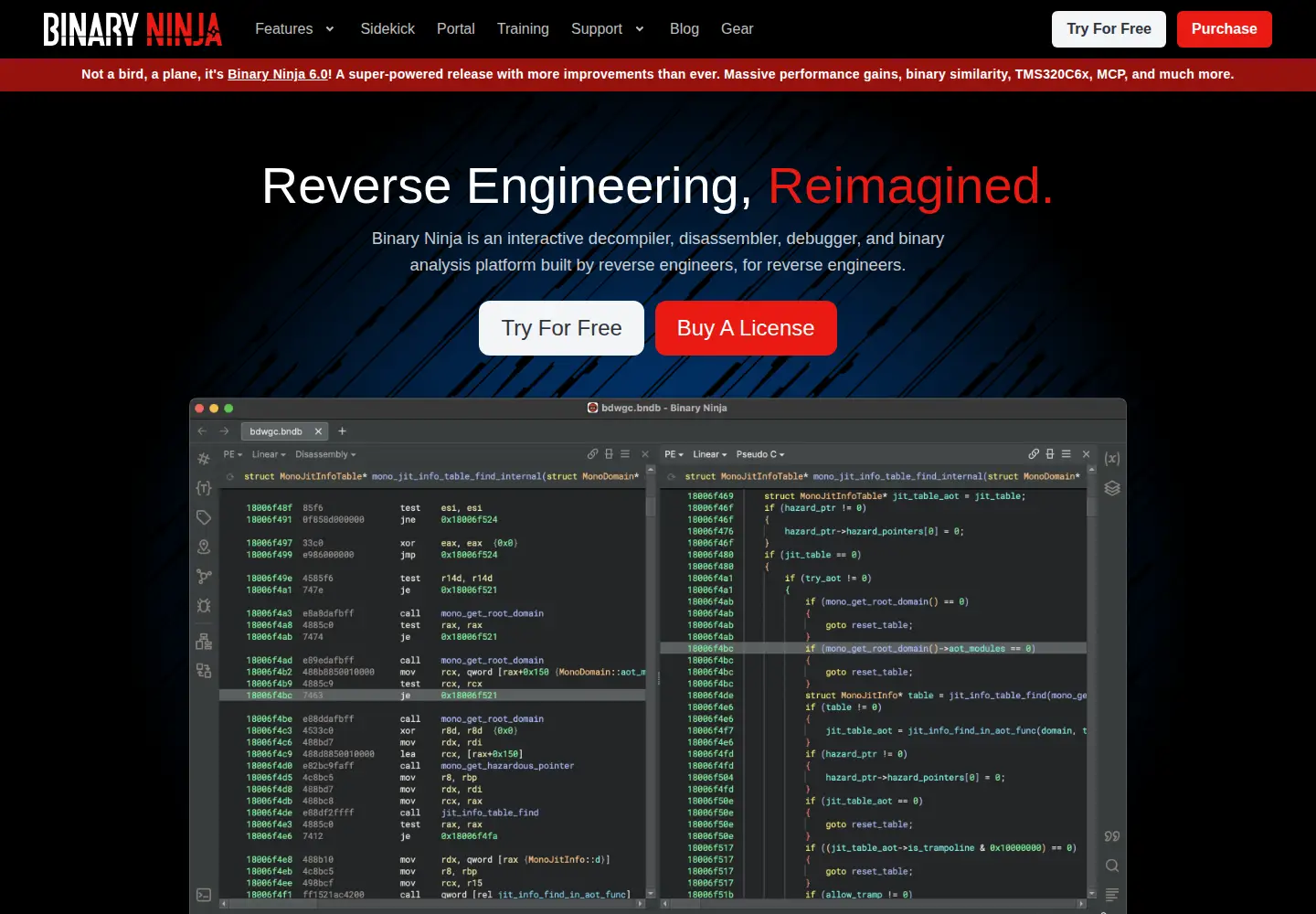Open the Types sidebar {T} icon
The width and height of the screenshot is (1316, 914).
point(204,488)
